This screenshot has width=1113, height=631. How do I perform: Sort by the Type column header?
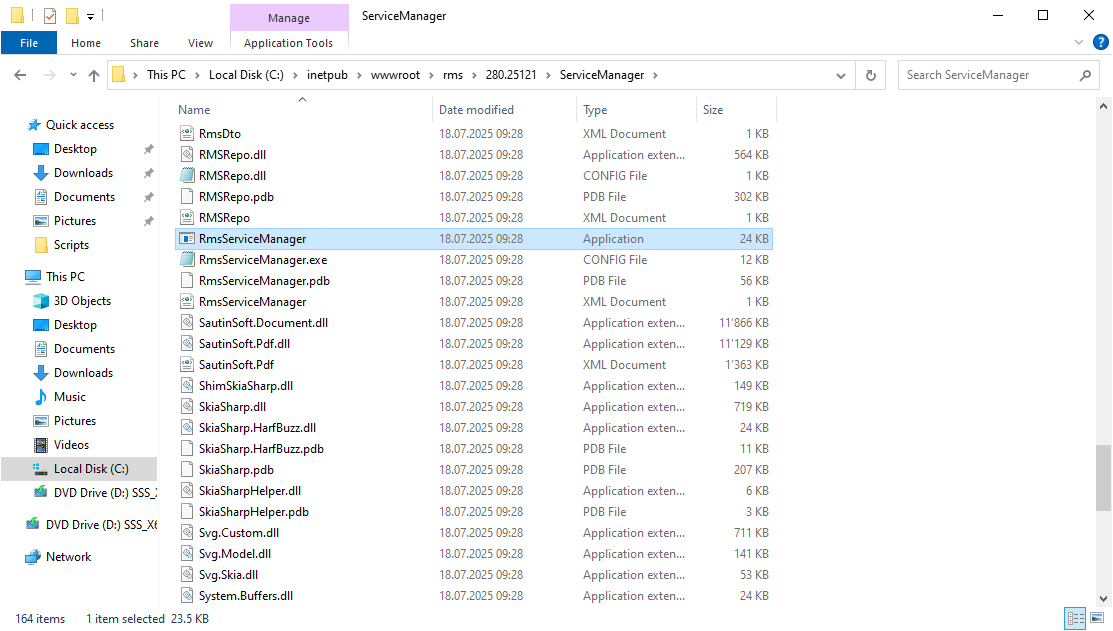637,110
